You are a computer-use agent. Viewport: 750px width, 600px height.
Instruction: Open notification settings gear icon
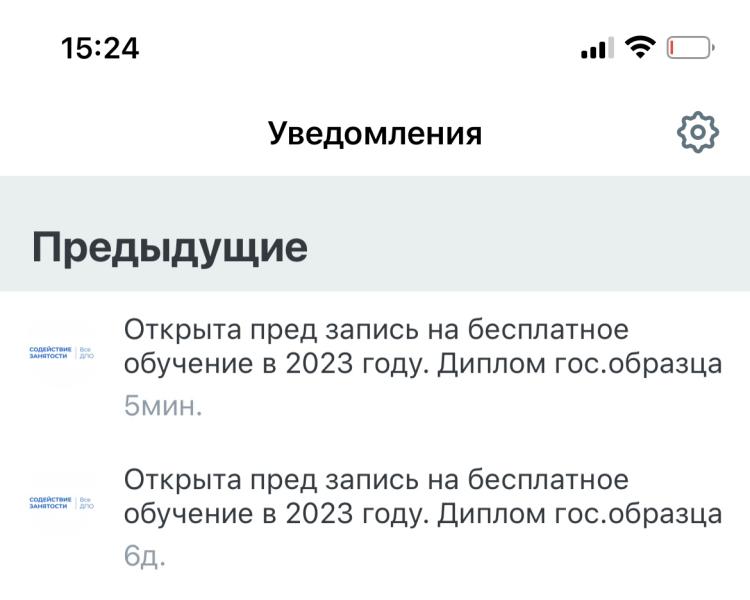coord(697,133)
